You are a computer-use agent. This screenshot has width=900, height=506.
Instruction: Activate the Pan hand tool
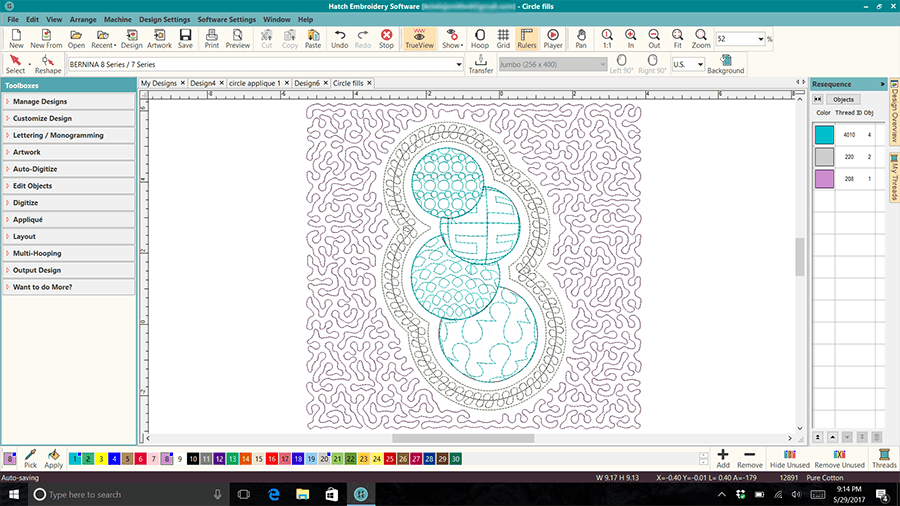click(x=581, y=39)
